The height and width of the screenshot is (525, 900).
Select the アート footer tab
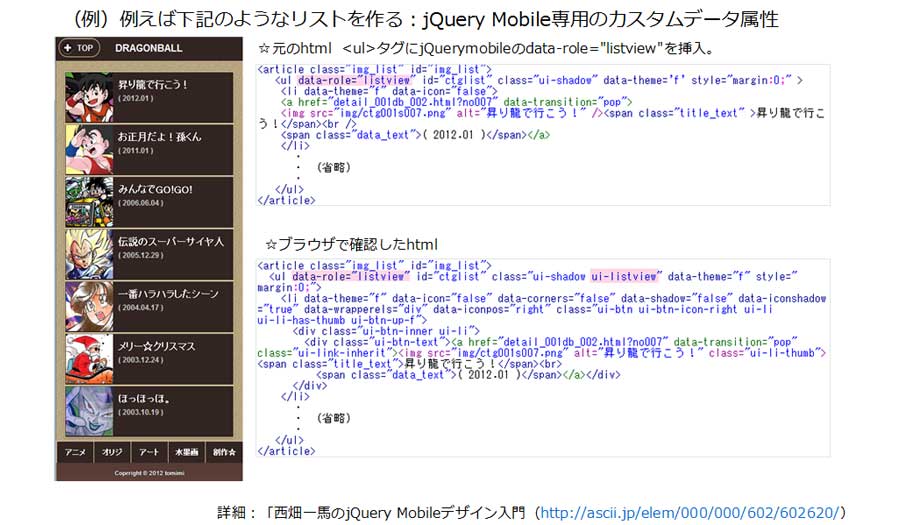coord(149,452)
